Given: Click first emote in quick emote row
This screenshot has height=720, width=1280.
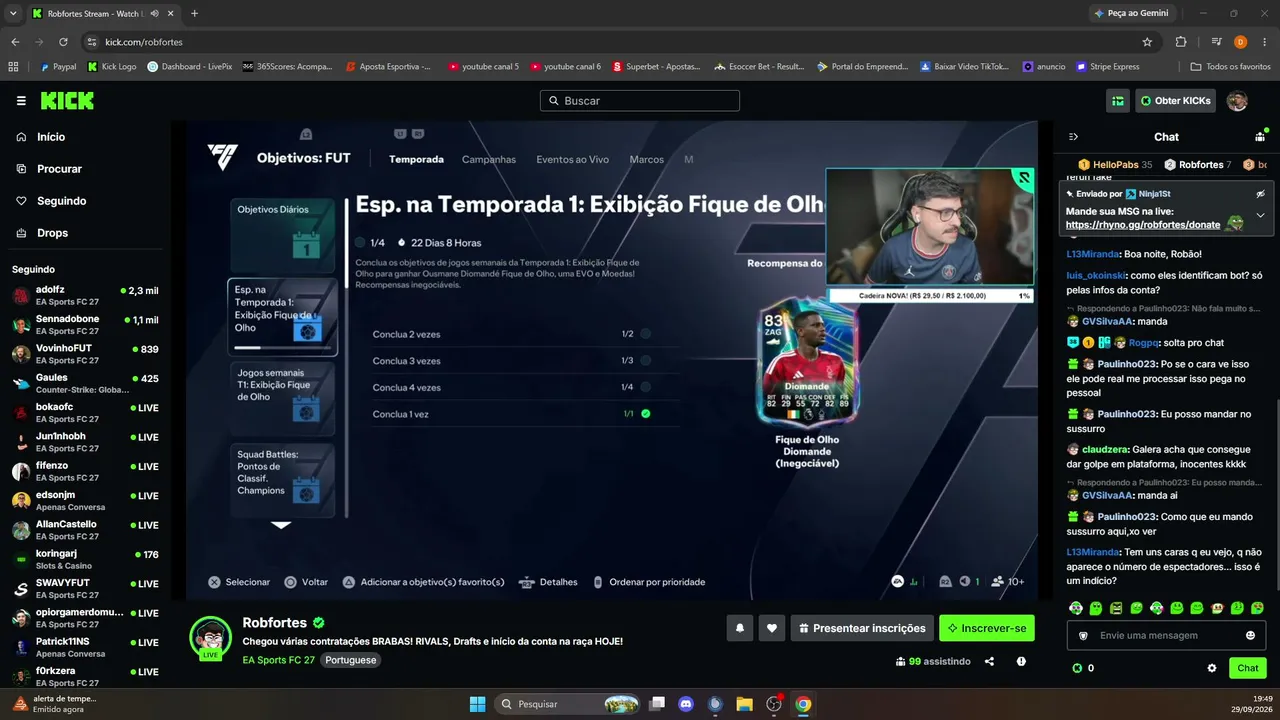Looking at the screenshot, I should (1076, 608).
